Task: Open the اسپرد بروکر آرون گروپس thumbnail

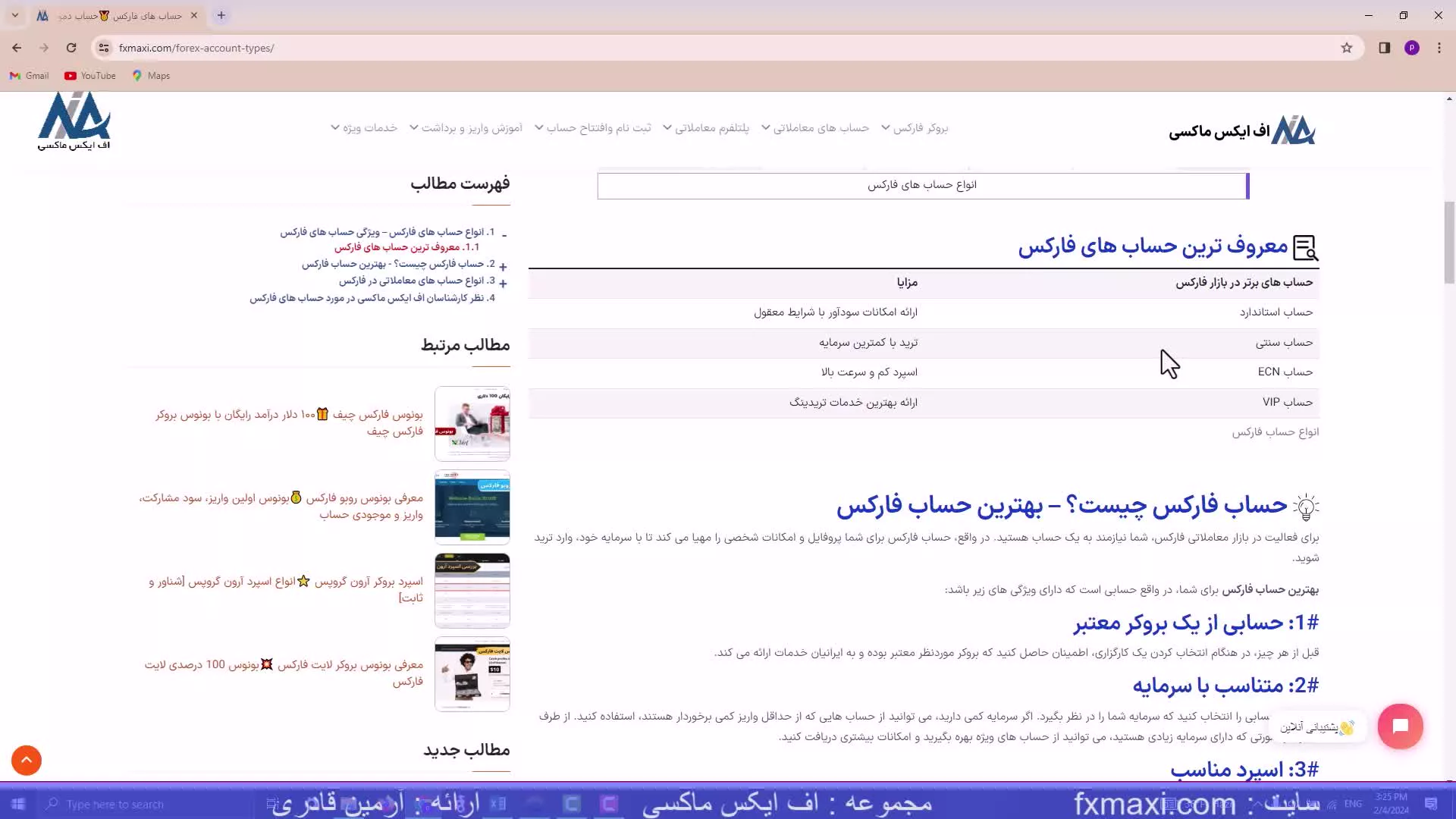Action: tap(472, 590)
